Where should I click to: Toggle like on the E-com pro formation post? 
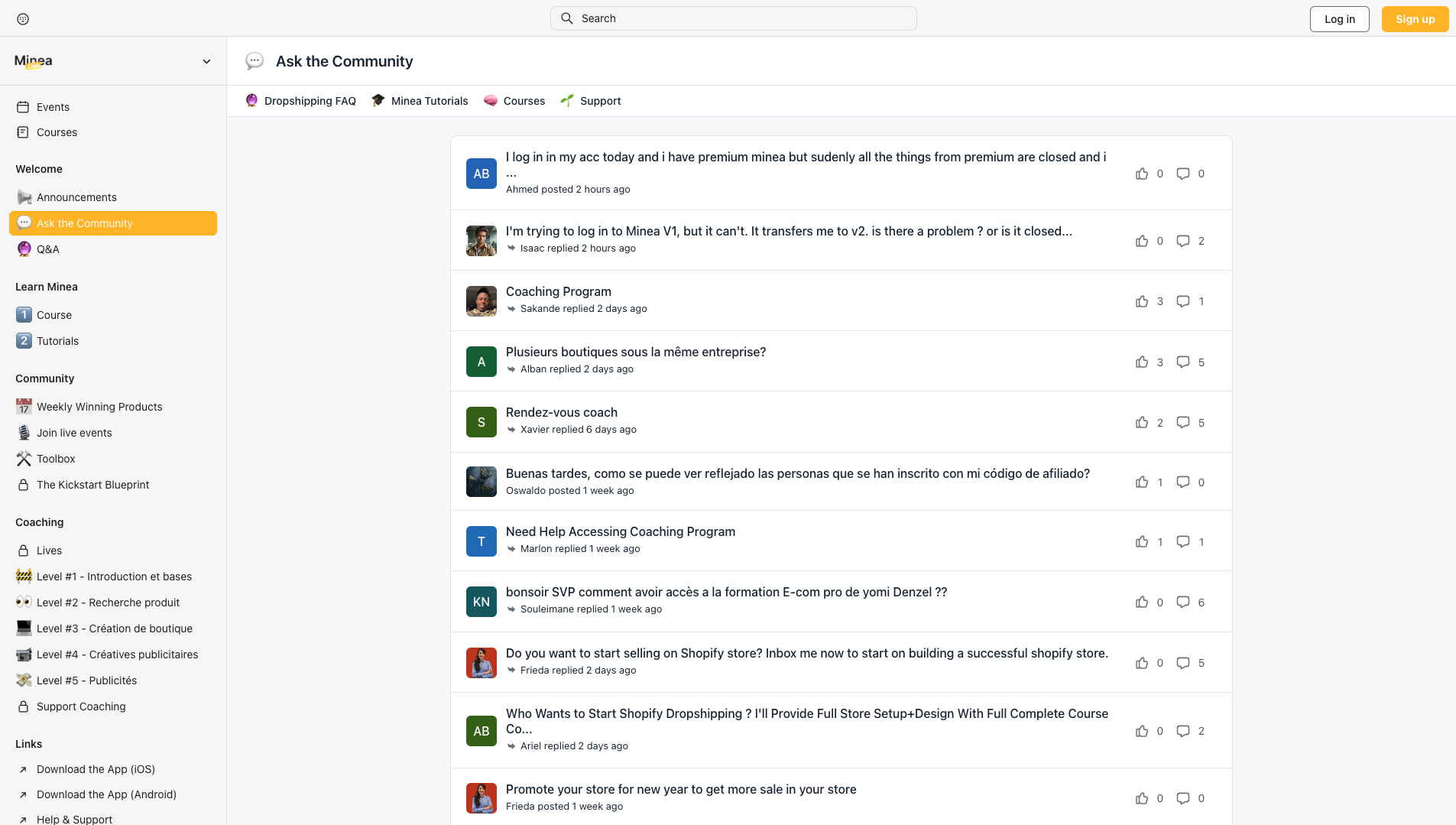[x=1141, y=603]
